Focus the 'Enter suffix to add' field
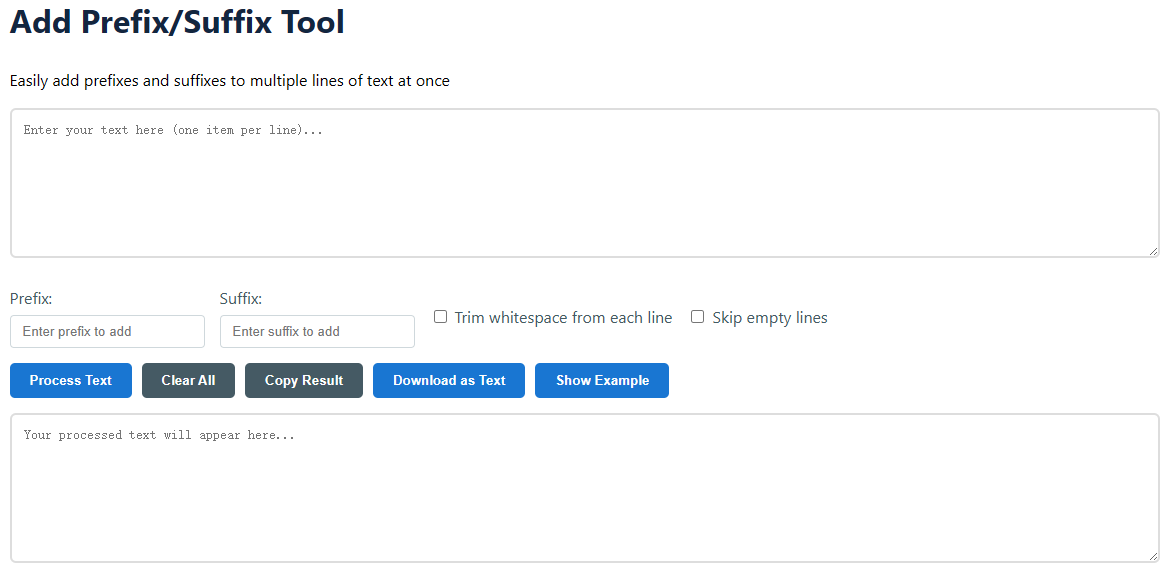This screenshot has height=575, width=1176. (x=317, y=332)
